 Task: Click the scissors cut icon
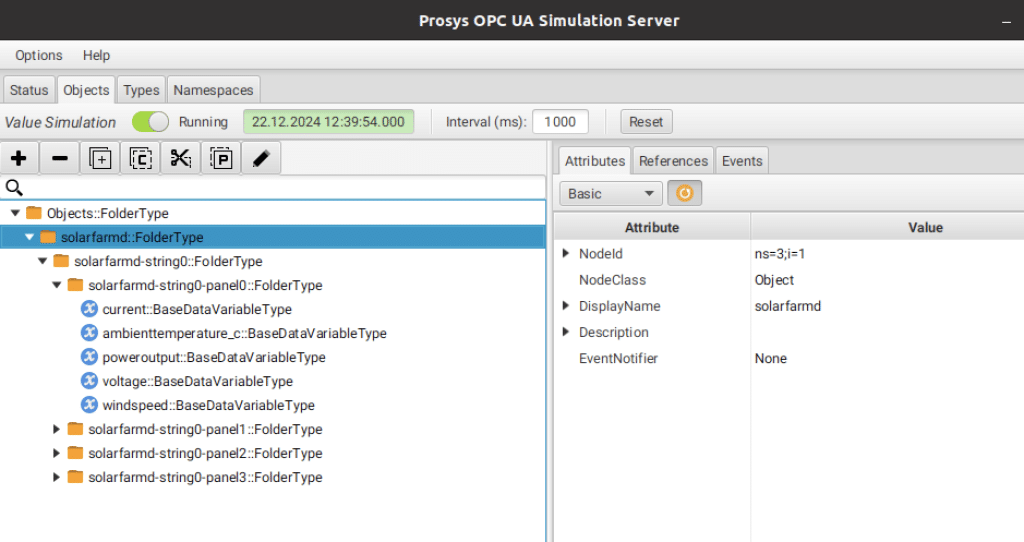coord(181,158)
